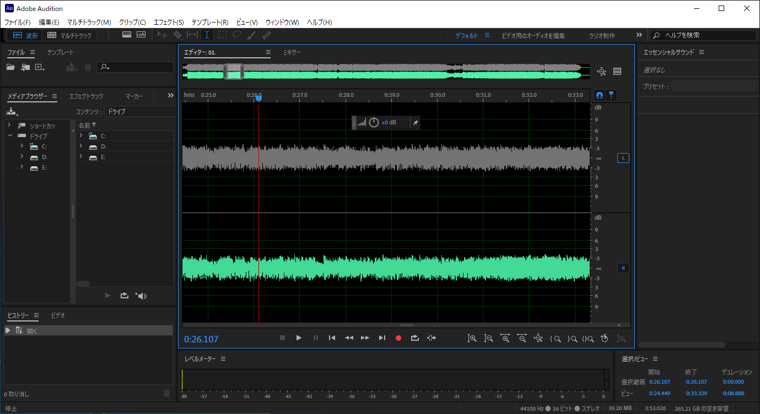Open Mixer (ミキサー) tab
The height and width of the screenshot is (414, 760).
point(292,52)
